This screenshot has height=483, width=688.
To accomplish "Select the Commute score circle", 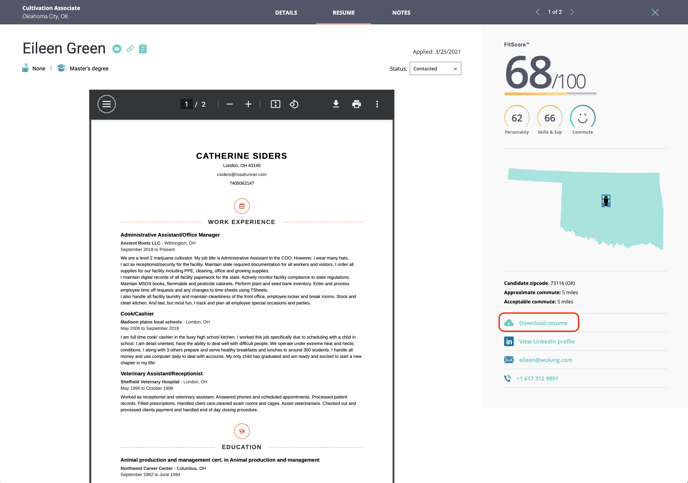I will point(582,118).
